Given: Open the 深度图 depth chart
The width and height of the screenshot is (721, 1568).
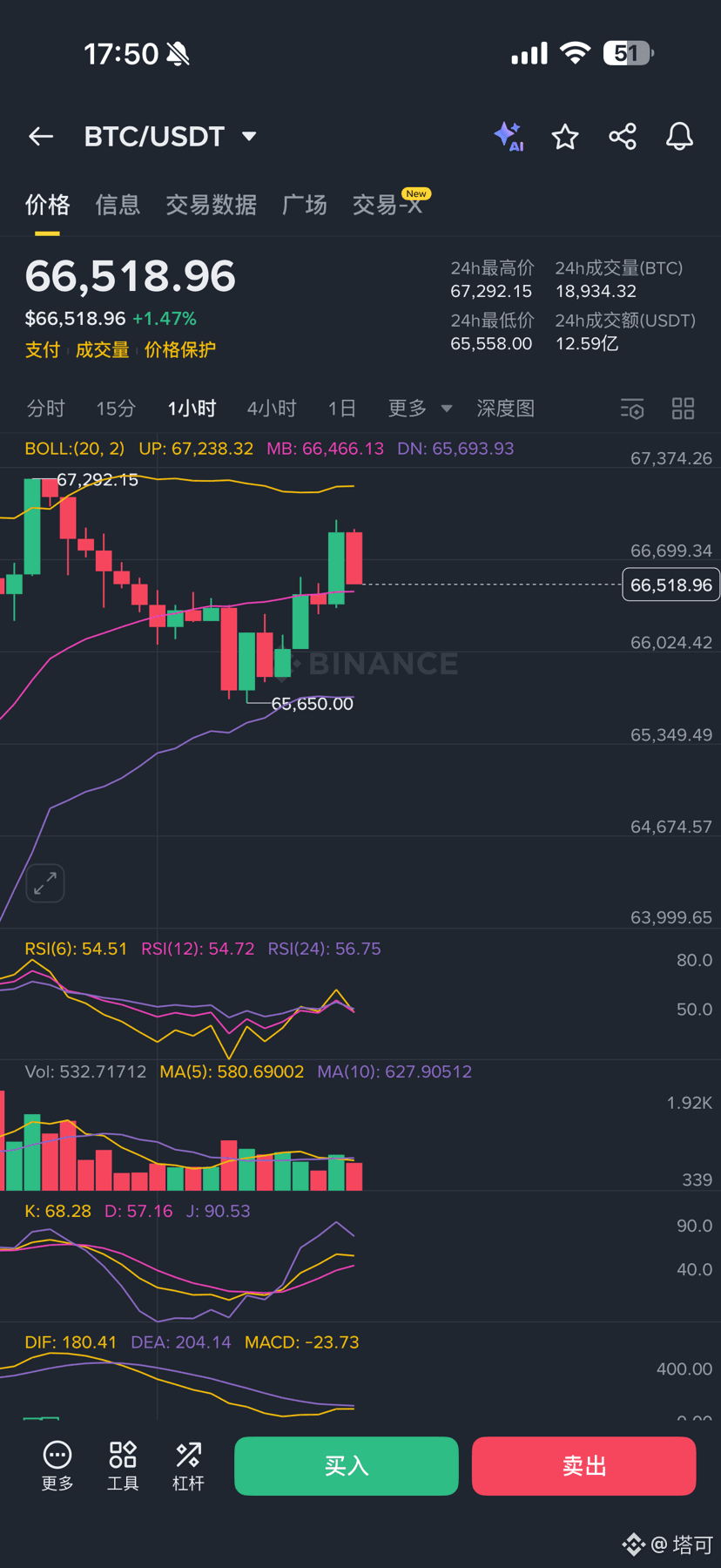Looking at the screenshot, I should (x=505, y=409).
